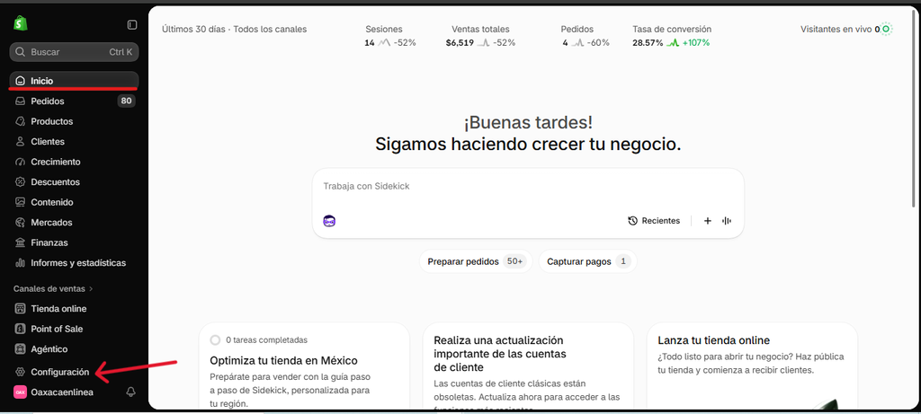Click the 80 badge beside Pedidos
The width and height of the screenshot is (921, 414).
click(126, 101)
